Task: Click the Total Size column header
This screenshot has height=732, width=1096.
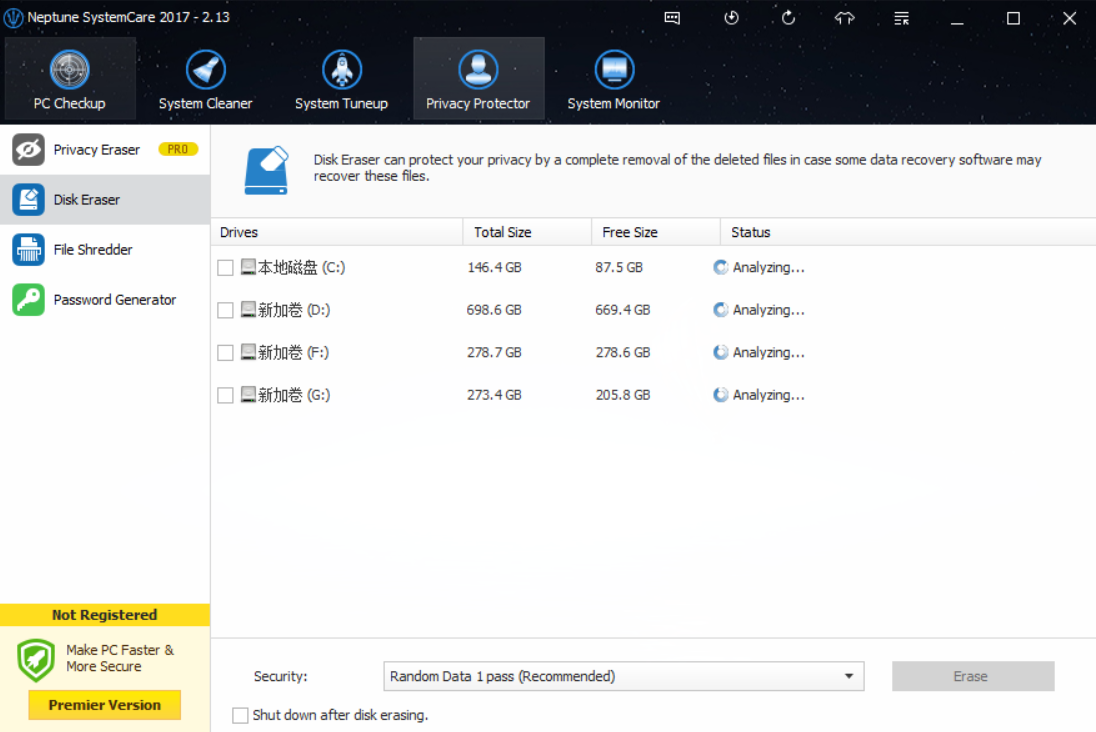Action: (x=527, y=232)
